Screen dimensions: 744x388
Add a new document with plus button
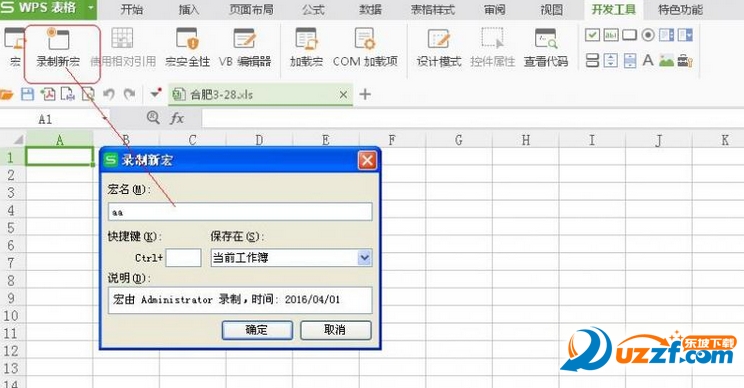[365, 94]
